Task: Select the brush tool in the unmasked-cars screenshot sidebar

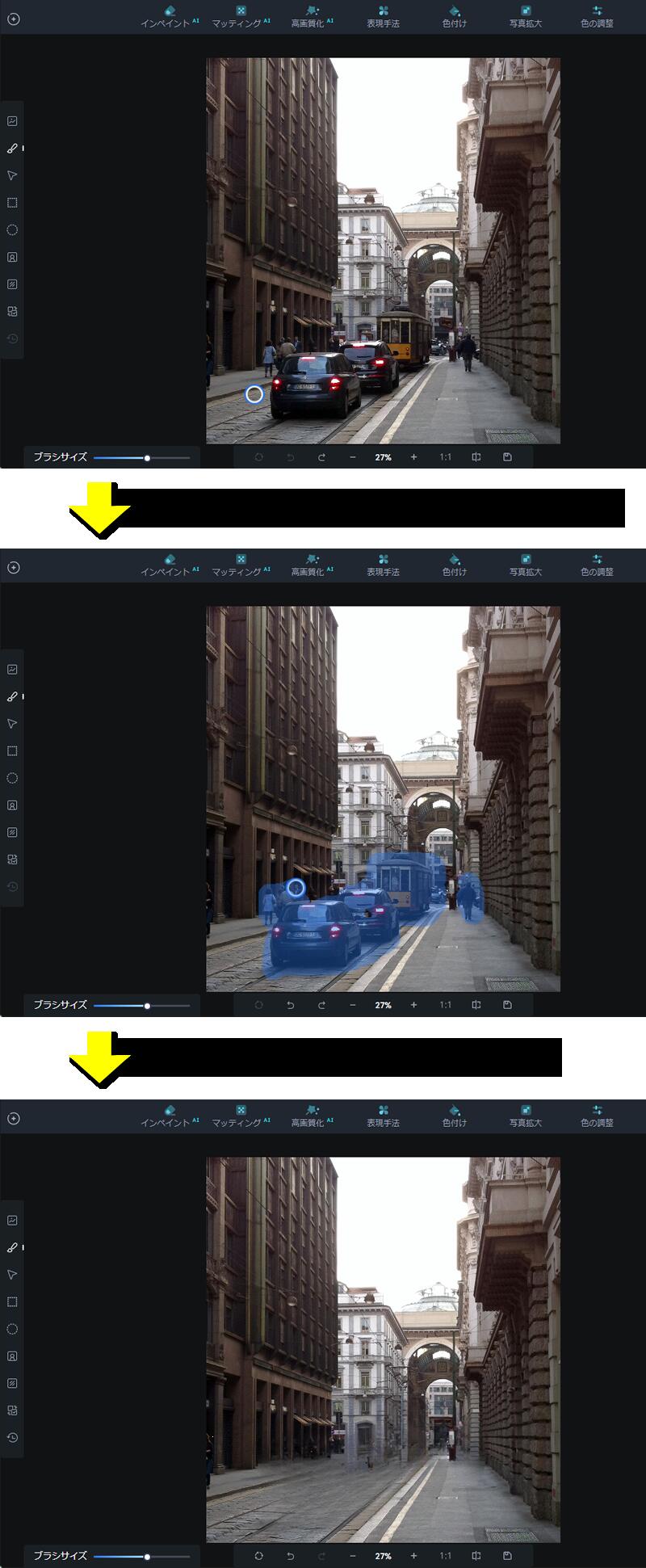Action: (12, 149)
